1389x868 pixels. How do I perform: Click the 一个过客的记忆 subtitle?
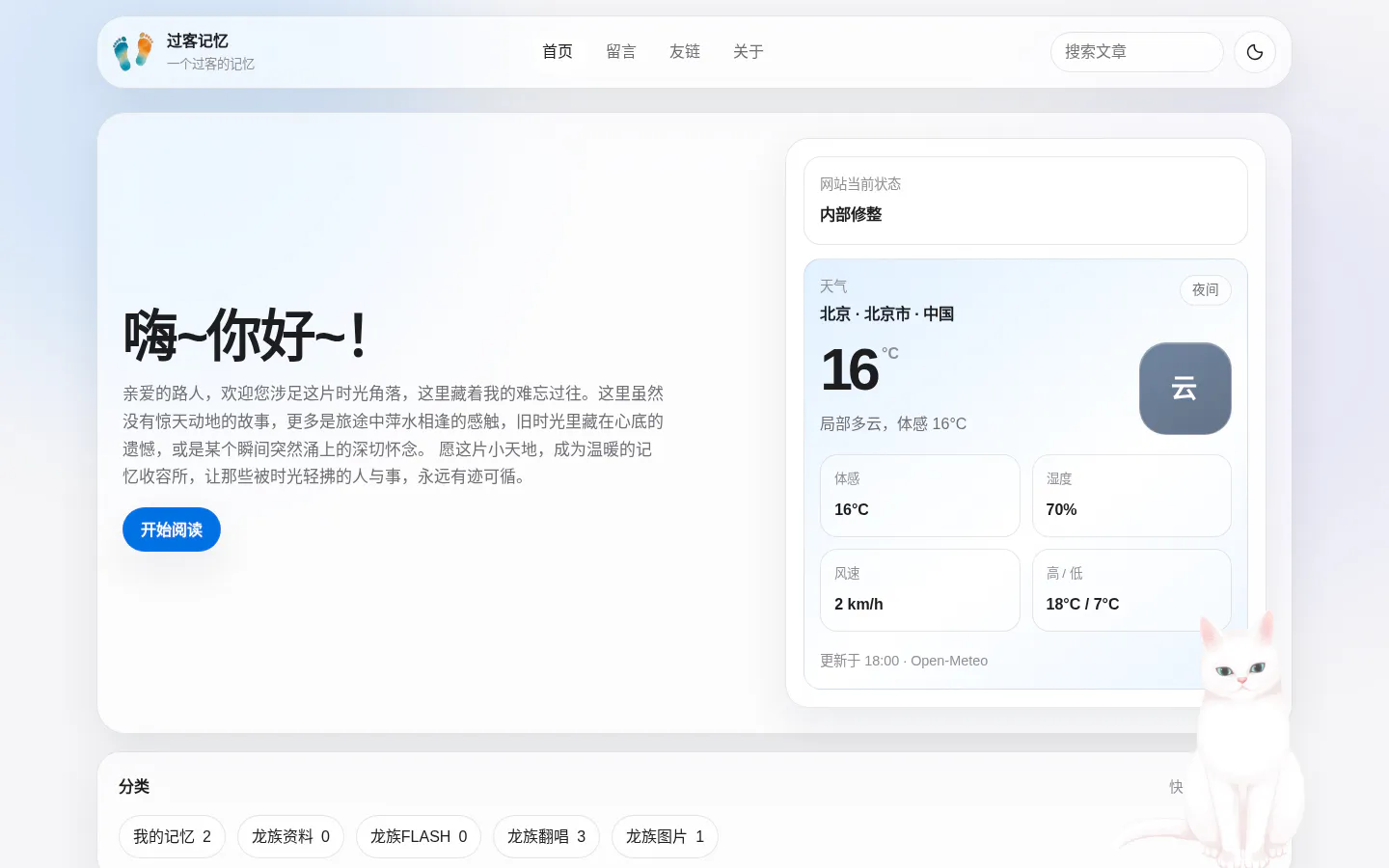click(x=210, y=64)
